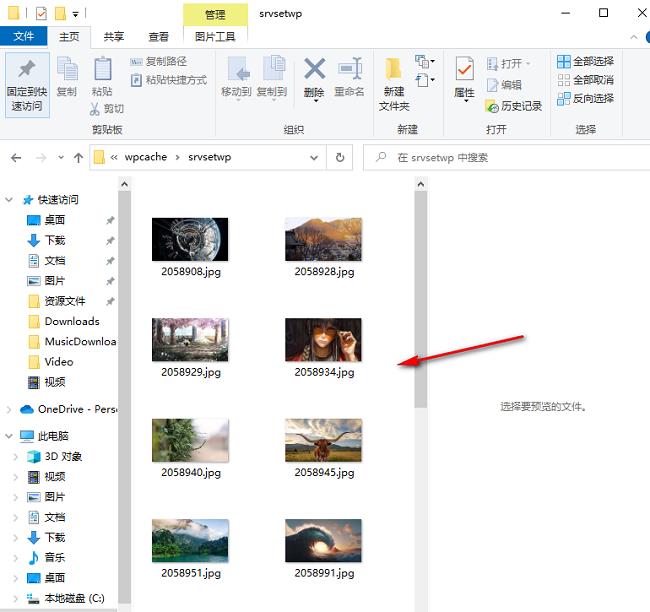The height and width of the screenshot is (612, 650).
Task: Click the navigation pane scrollbar up arrow
Action: click(124, 184)
